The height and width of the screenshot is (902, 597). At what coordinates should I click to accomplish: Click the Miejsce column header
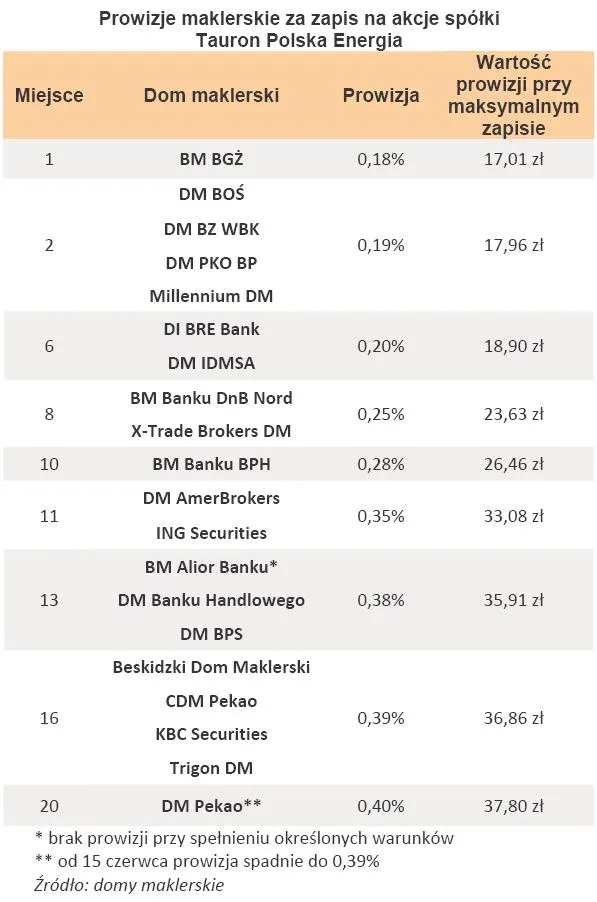[49, 95]
